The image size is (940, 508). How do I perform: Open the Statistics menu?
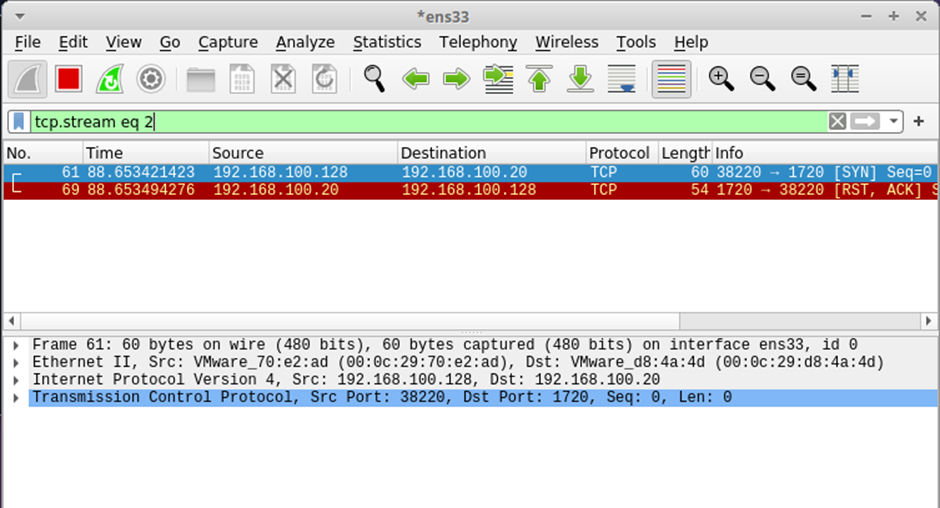(387, 42)
